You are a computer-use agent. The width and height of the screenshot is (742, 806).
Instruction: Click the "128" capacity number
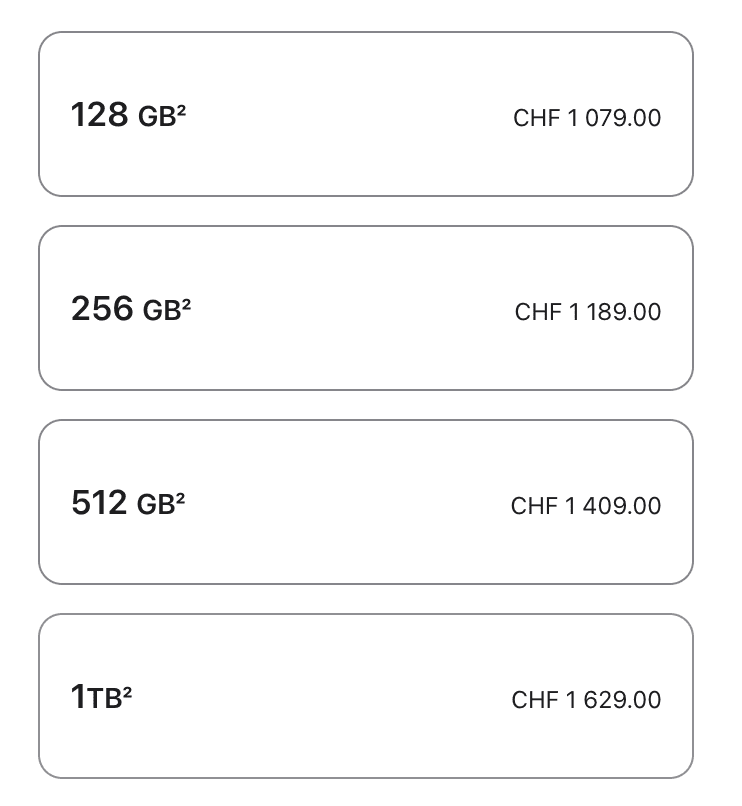(99, 115)
